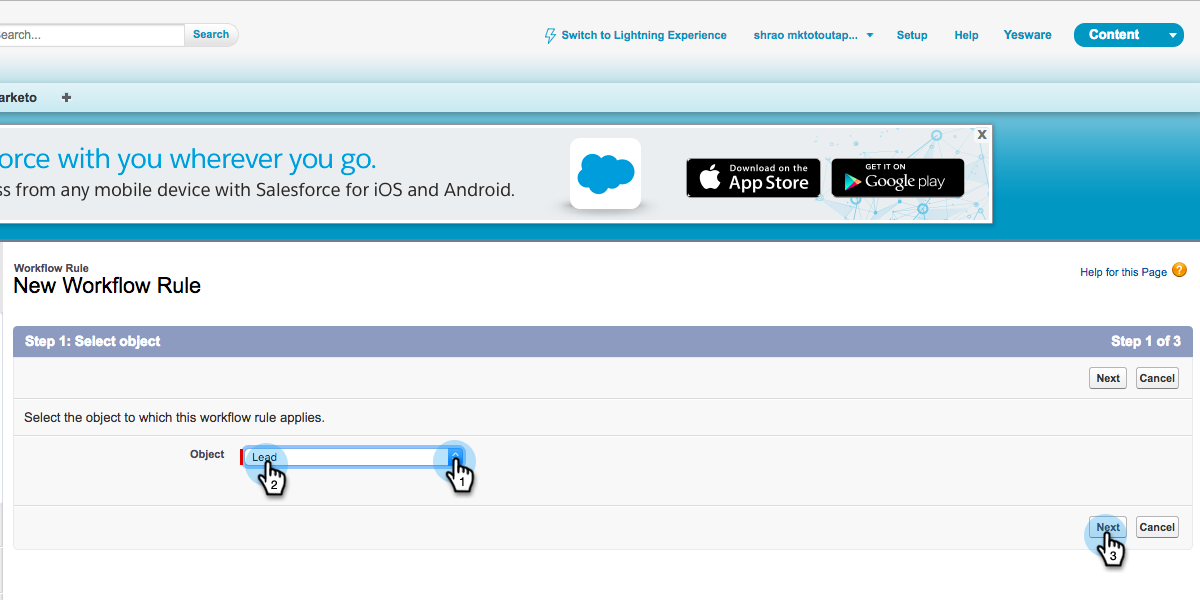Image resolution: width=1200 pixels, height=600 pixels.
Task: Click the Content app button
Action: point(1114,35)
